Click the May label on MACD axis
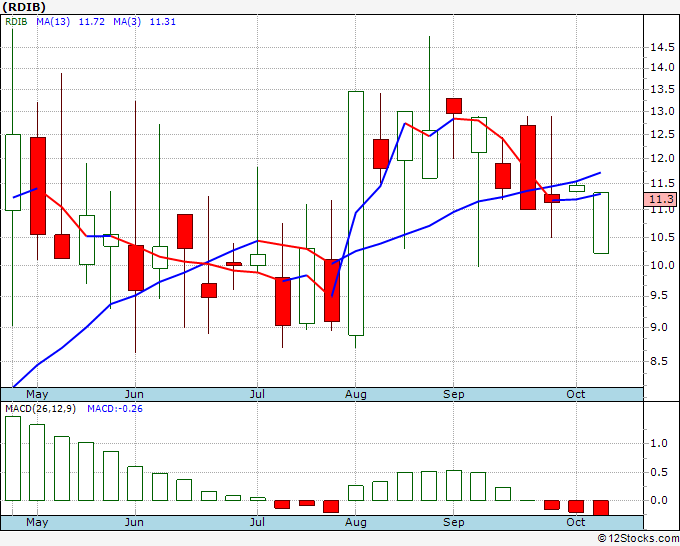Screen dimensions: 680x546 [x=37, y=522]
